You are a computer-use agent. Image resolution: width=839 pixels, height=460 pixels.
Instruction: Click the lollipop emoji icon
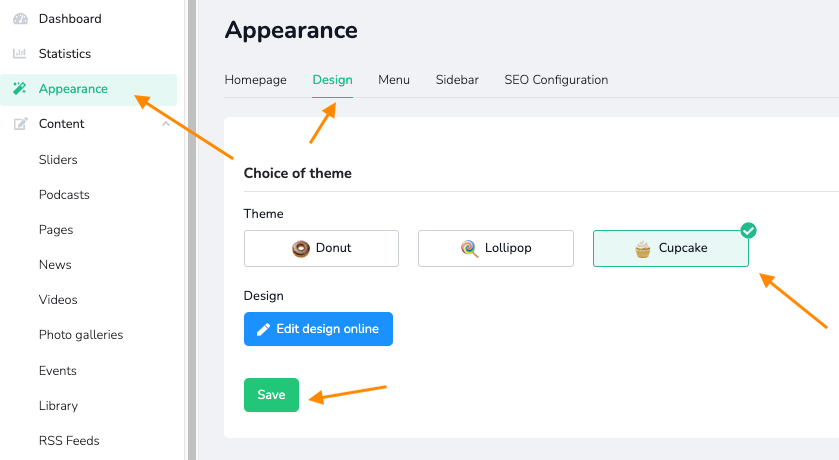469,248
